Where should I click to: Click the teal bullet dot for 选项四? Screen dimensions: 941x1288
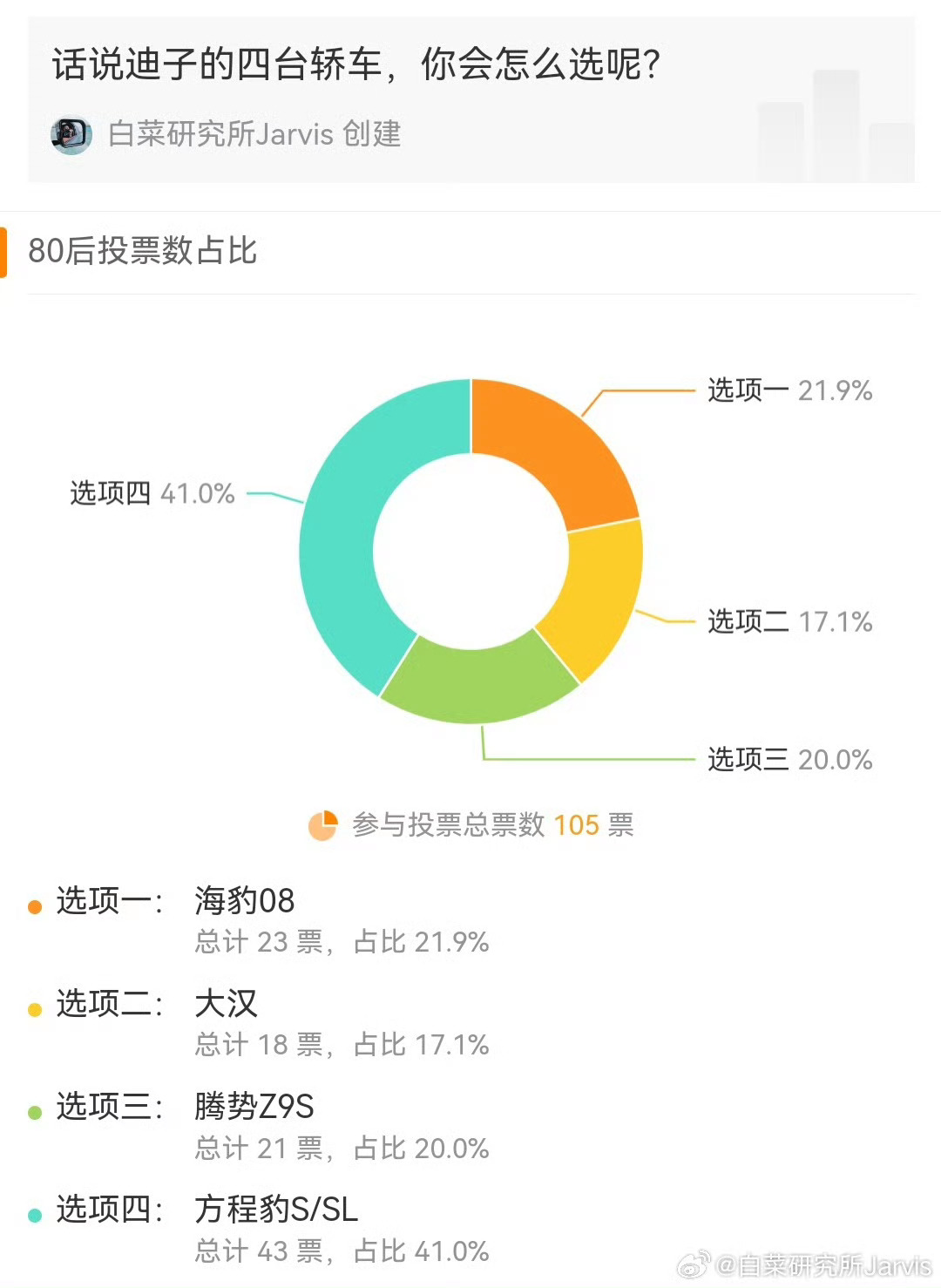tap(35, 1216)
